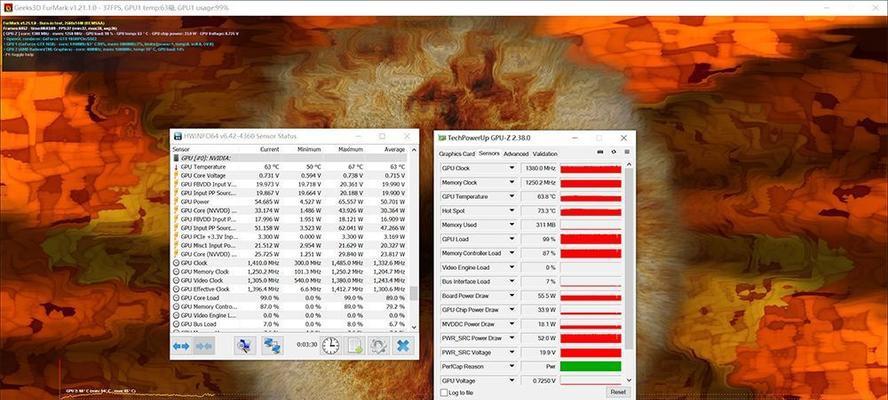The width and height of the screenshot is (888, 400).
Task: Click the red PWR_SRC Voltage graph in GPU-Z
Action: point(591,352)
